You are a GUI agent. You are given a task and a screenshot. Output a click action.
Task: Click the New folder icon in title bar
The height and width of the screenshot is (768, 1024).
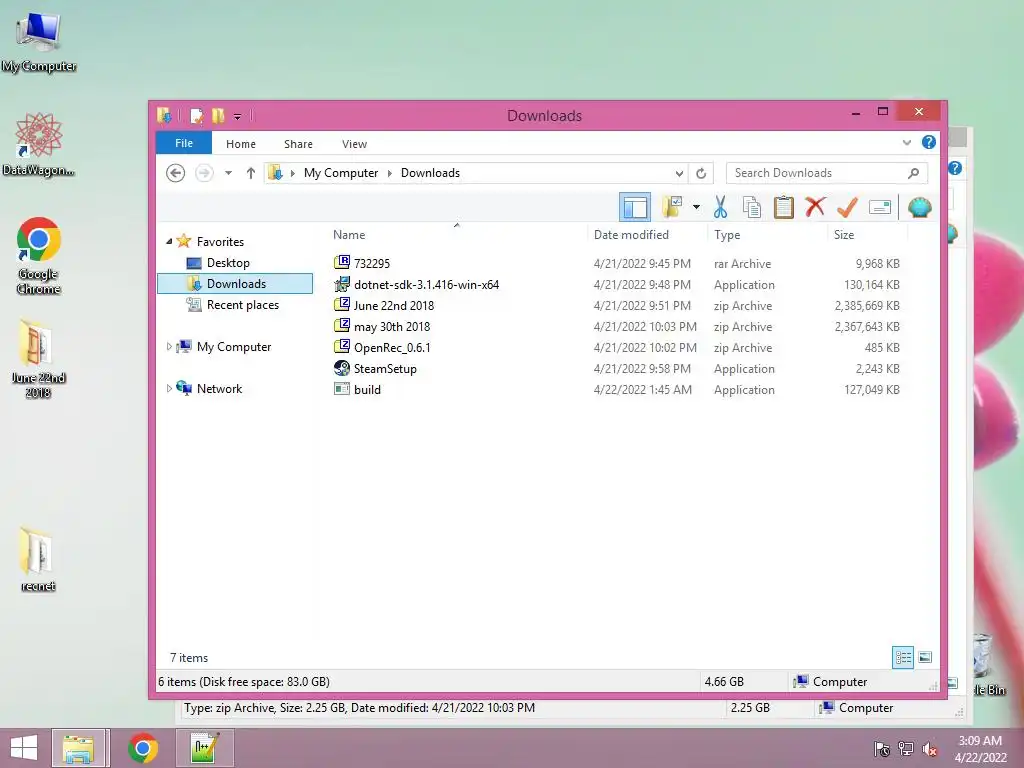click(218, 116)
